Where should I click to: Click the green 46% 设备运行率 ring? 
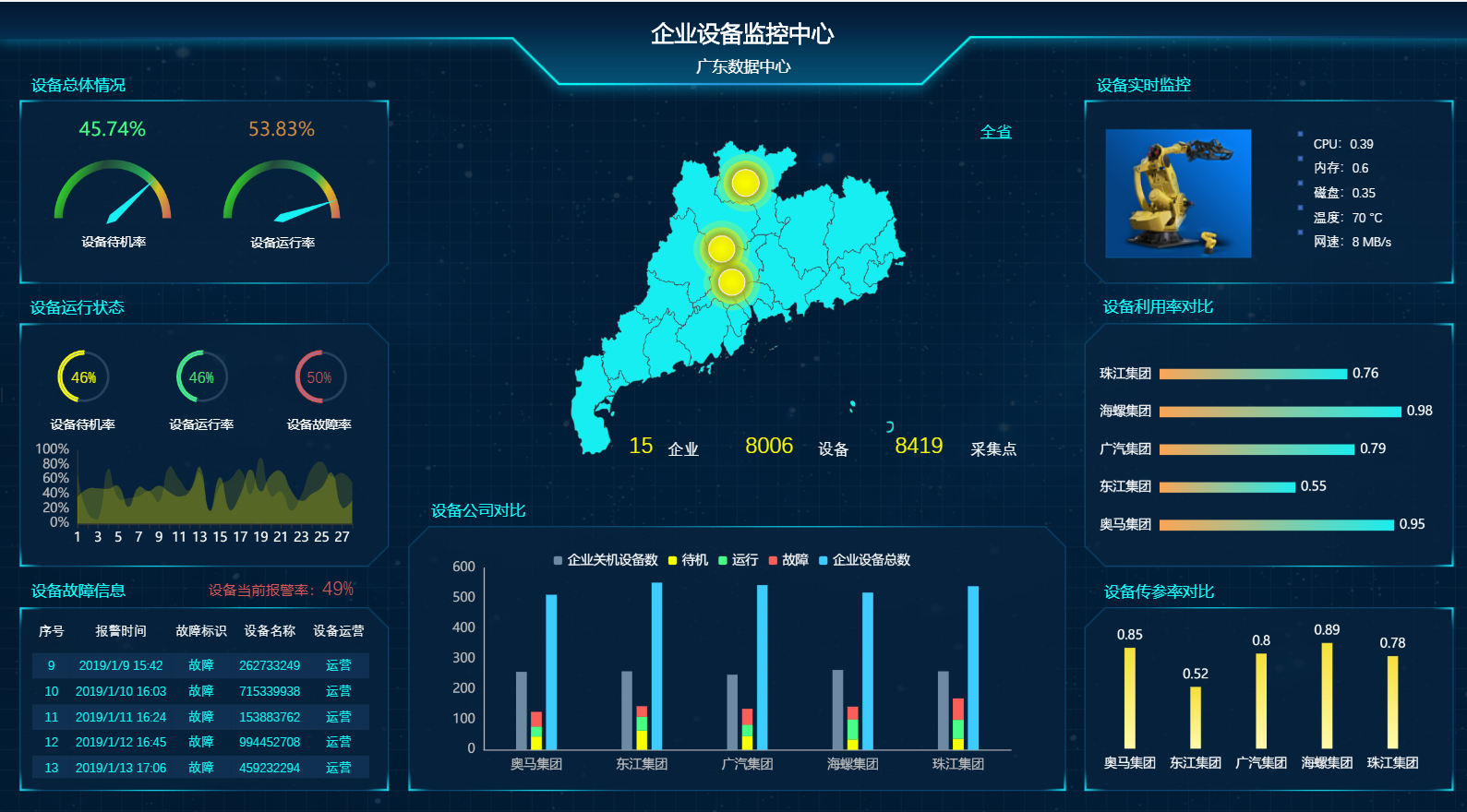pos(201,377)
